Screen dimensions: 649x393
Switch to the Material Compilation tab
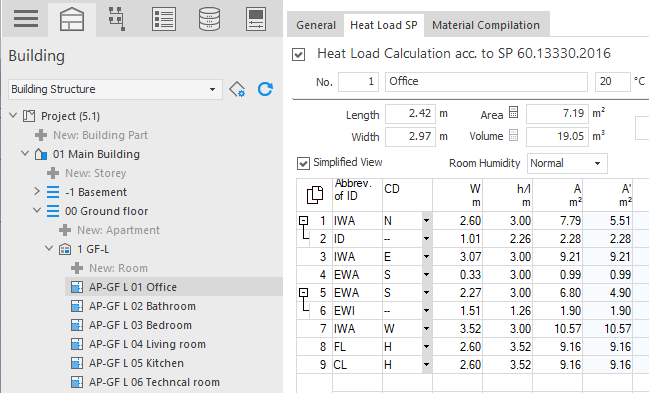click(x=486, y=26)
